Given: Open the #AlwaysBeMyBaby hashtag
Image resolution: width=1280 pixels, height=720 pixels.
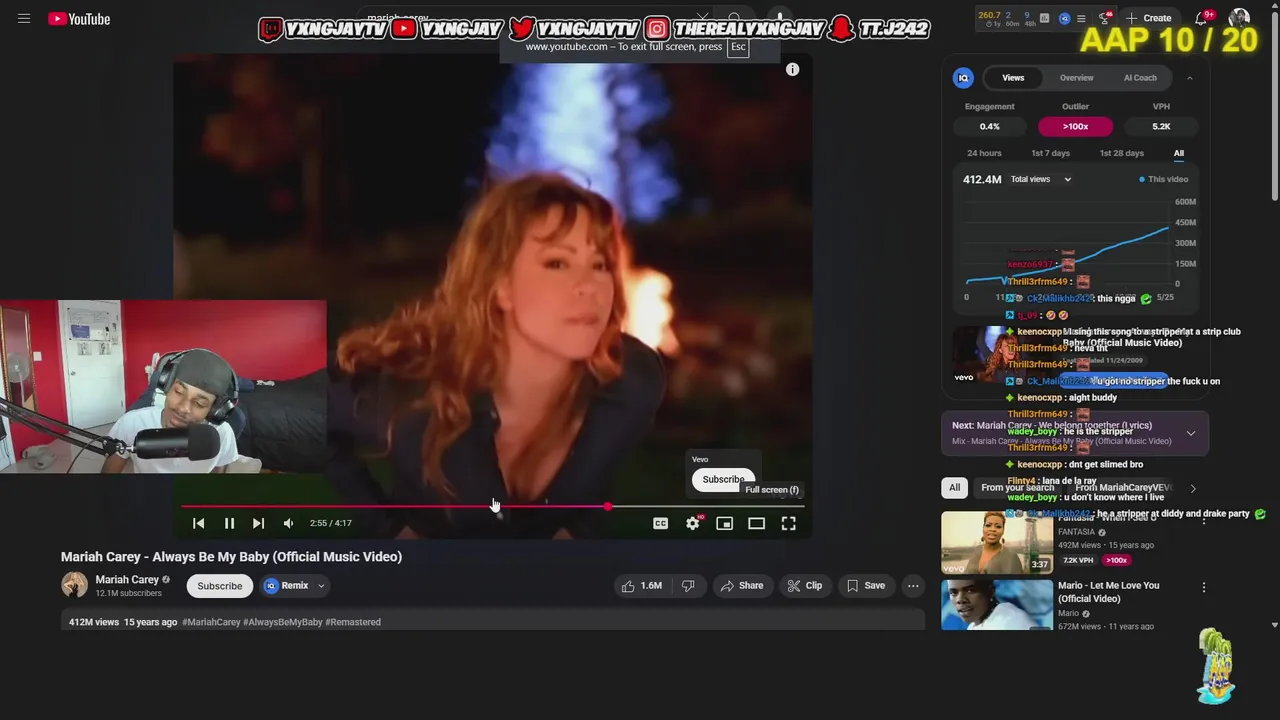Looking at the screenshot, I should (283, 622).
